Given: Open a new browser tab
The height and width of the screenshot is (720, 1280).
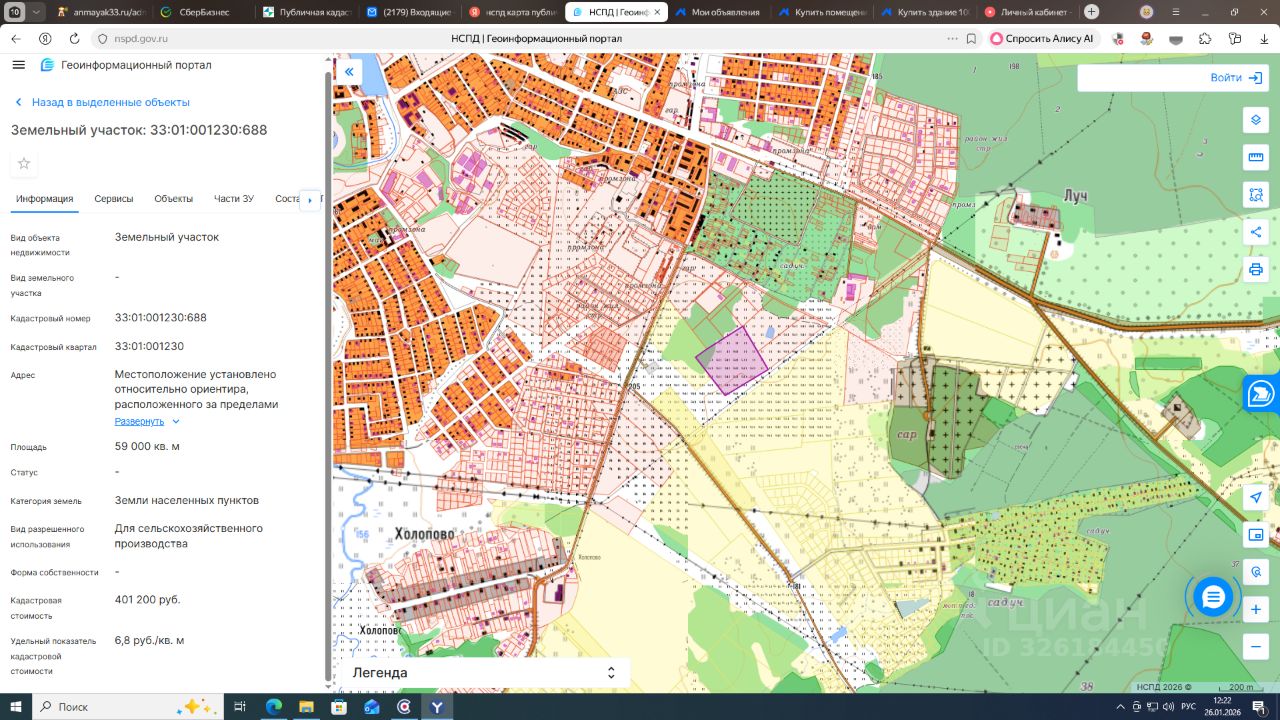Looking at the screenshot, I should pyautogui.click(x=1091, y=12).
